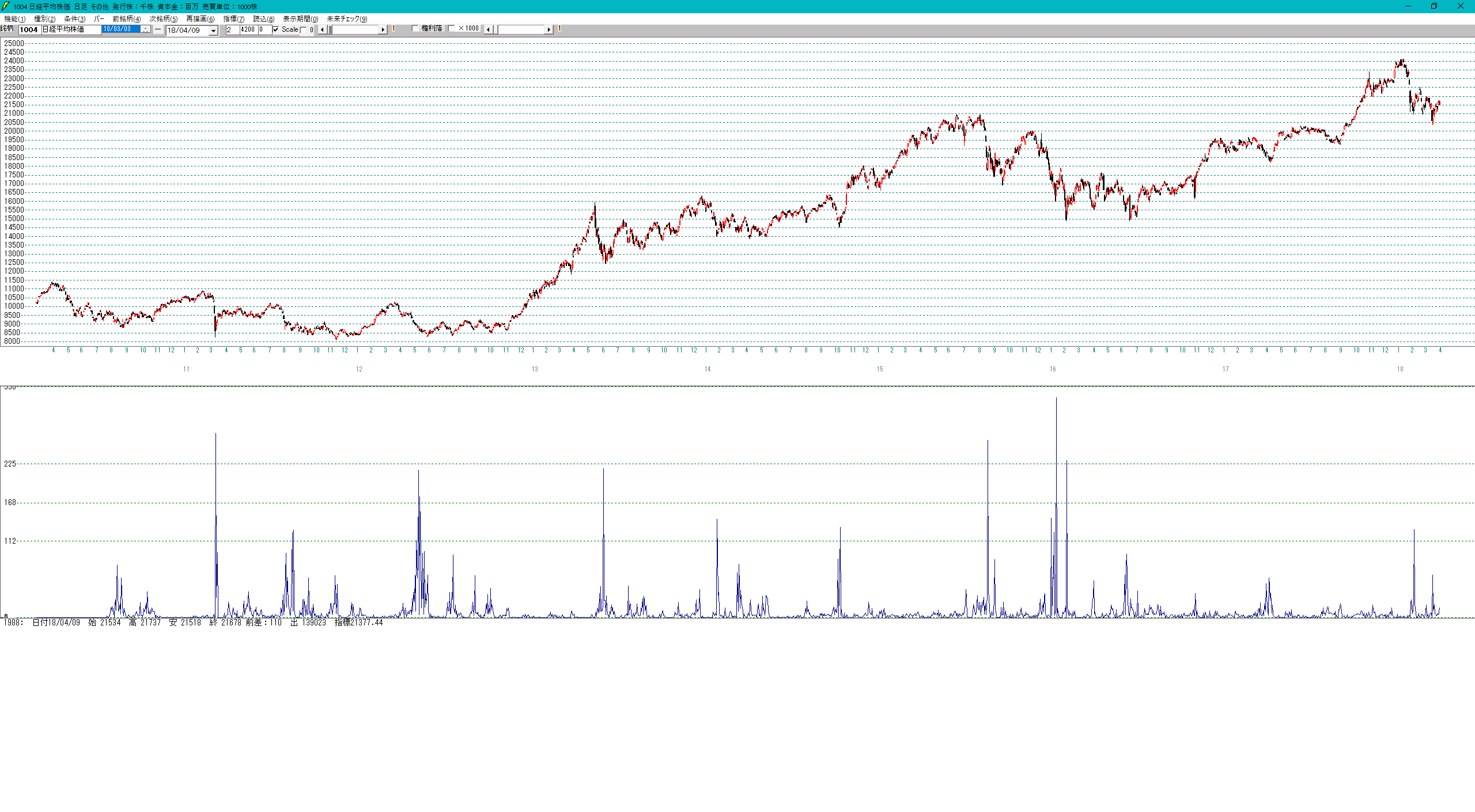The image size is (1475, 812).
Task: Open the 機能(1) menu
Action: pyautogui.click(x=15, y=19)
